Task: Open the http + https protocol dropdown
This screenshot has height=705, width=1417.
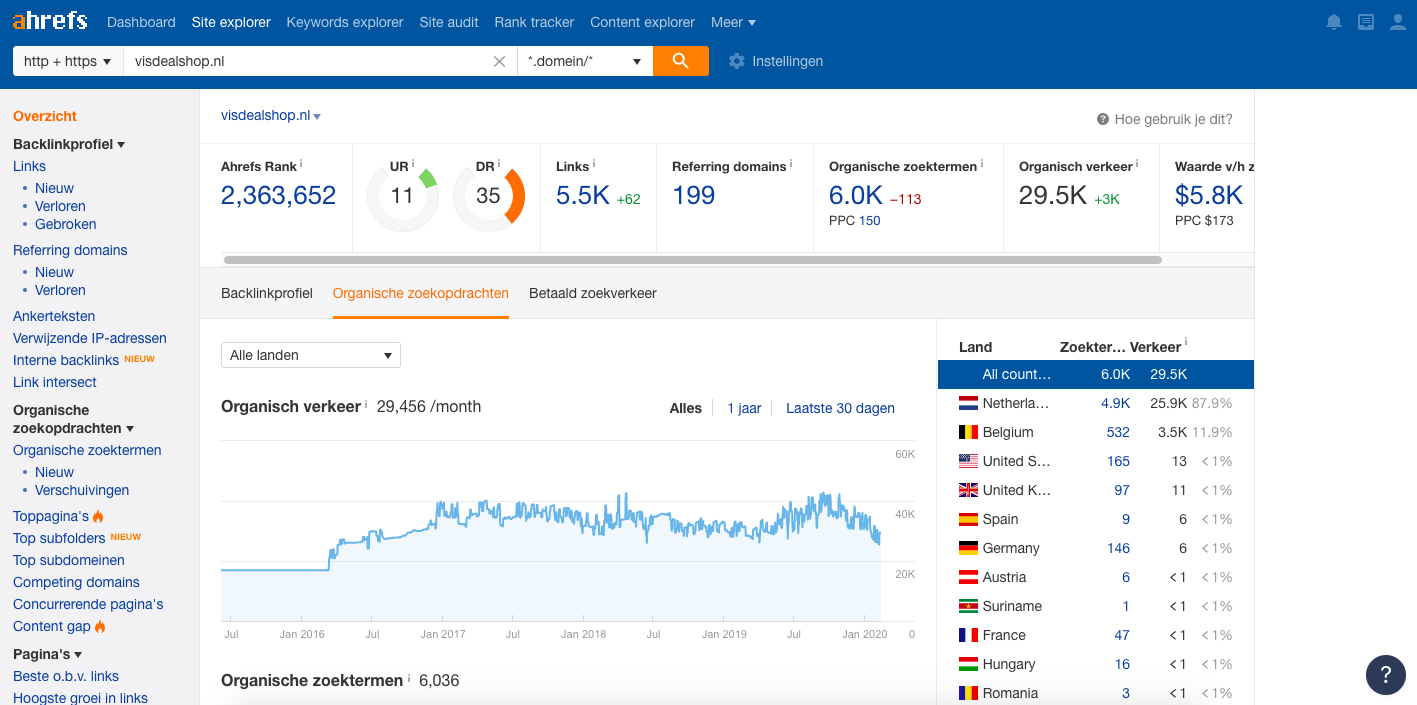Action: pos(67,62)
